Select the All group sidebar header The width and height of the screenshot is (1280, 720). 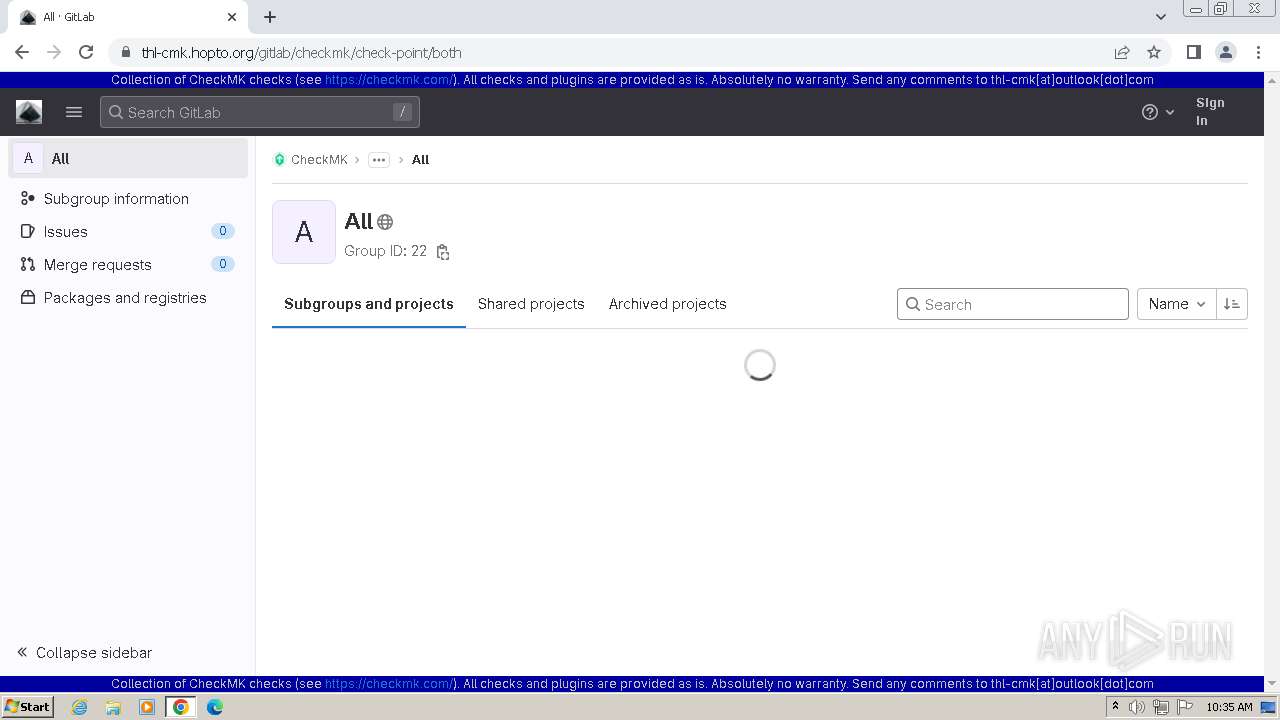click(128, 158)
